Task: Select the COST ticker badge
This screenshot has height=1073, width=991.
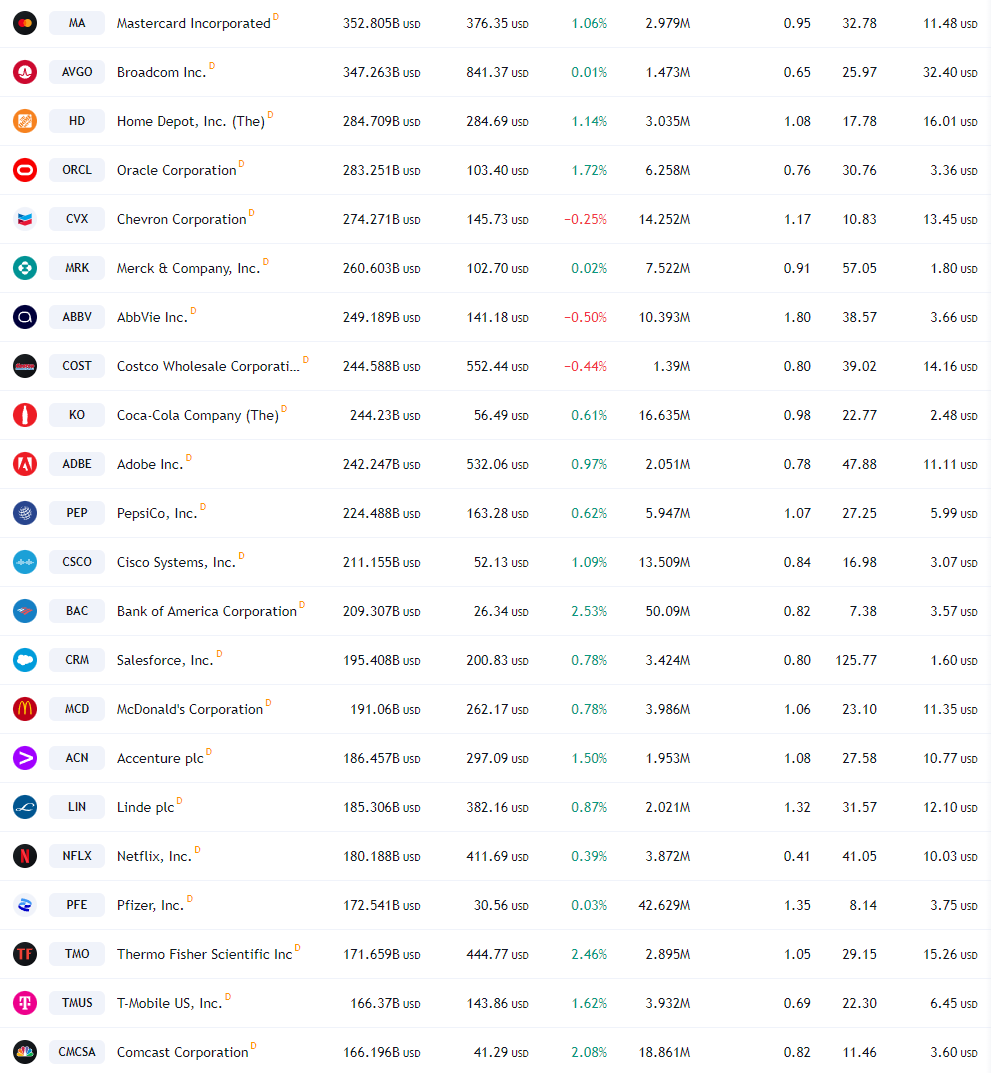Action: tap(77, 366)
